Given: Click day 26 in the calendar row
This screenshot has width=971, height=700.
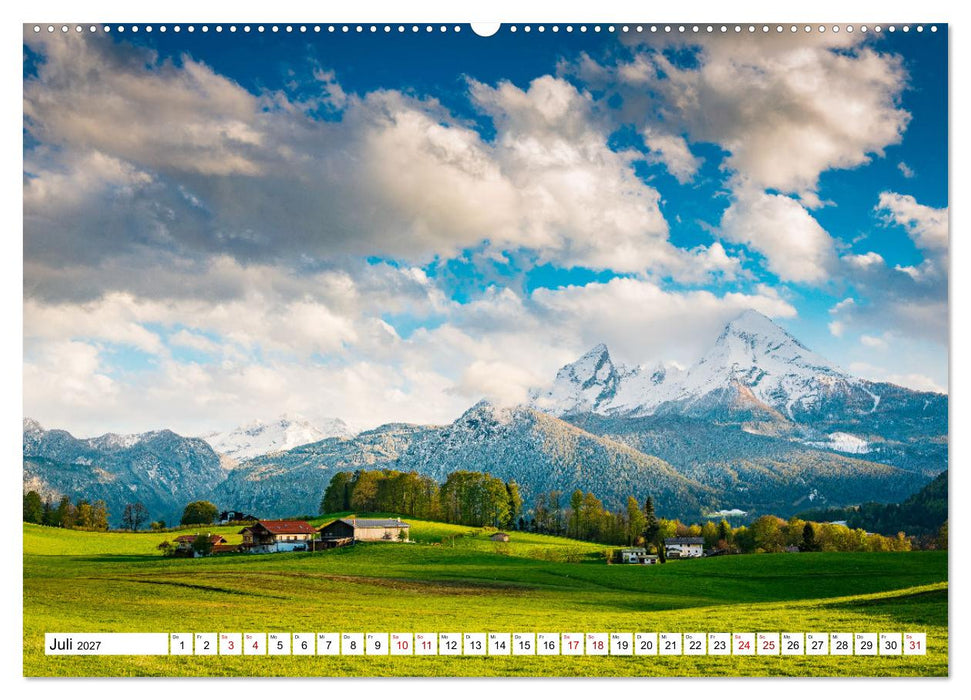Looking at the screenshot, I should tap(793, 644).
